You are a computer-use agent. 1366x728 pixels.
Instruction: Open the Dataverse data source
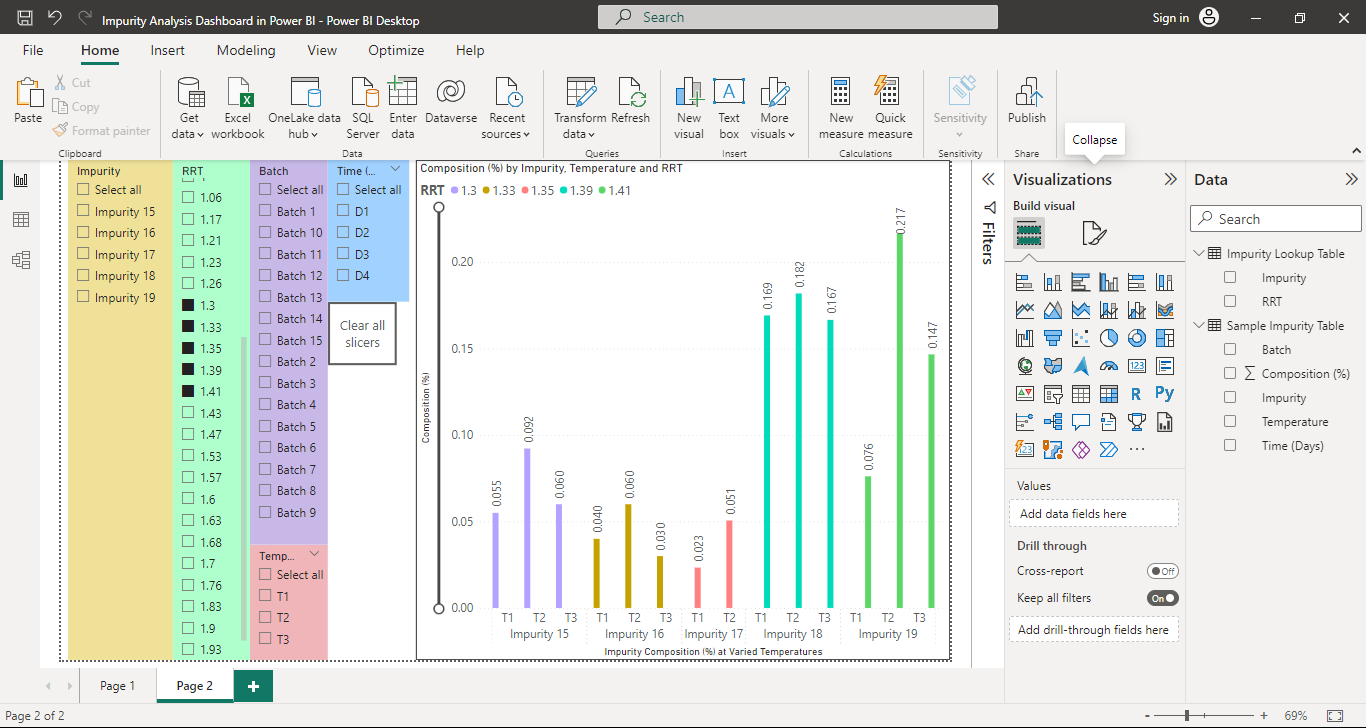tap(450, 100)
